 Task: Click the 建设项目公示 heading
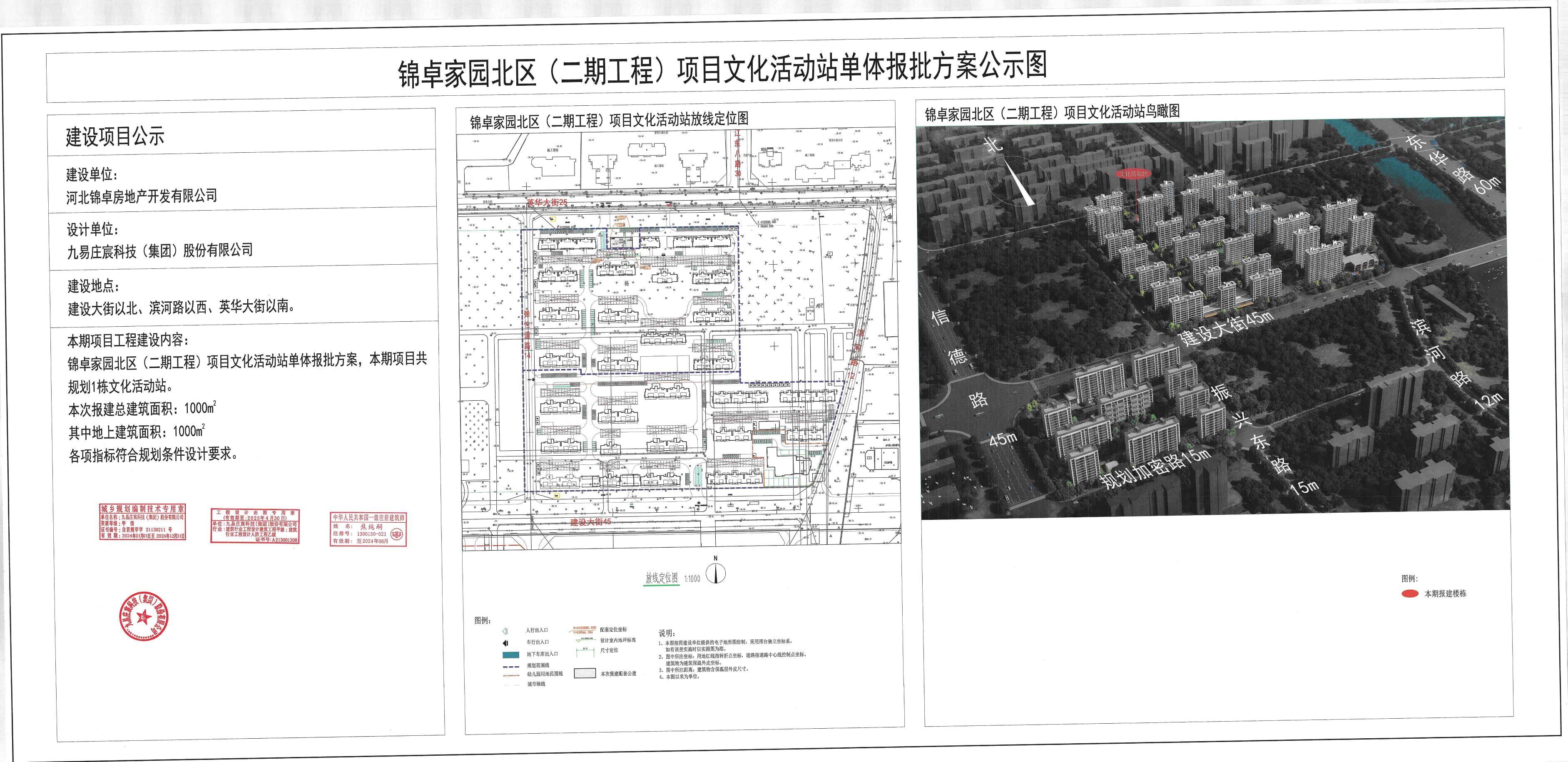(115, 137)
